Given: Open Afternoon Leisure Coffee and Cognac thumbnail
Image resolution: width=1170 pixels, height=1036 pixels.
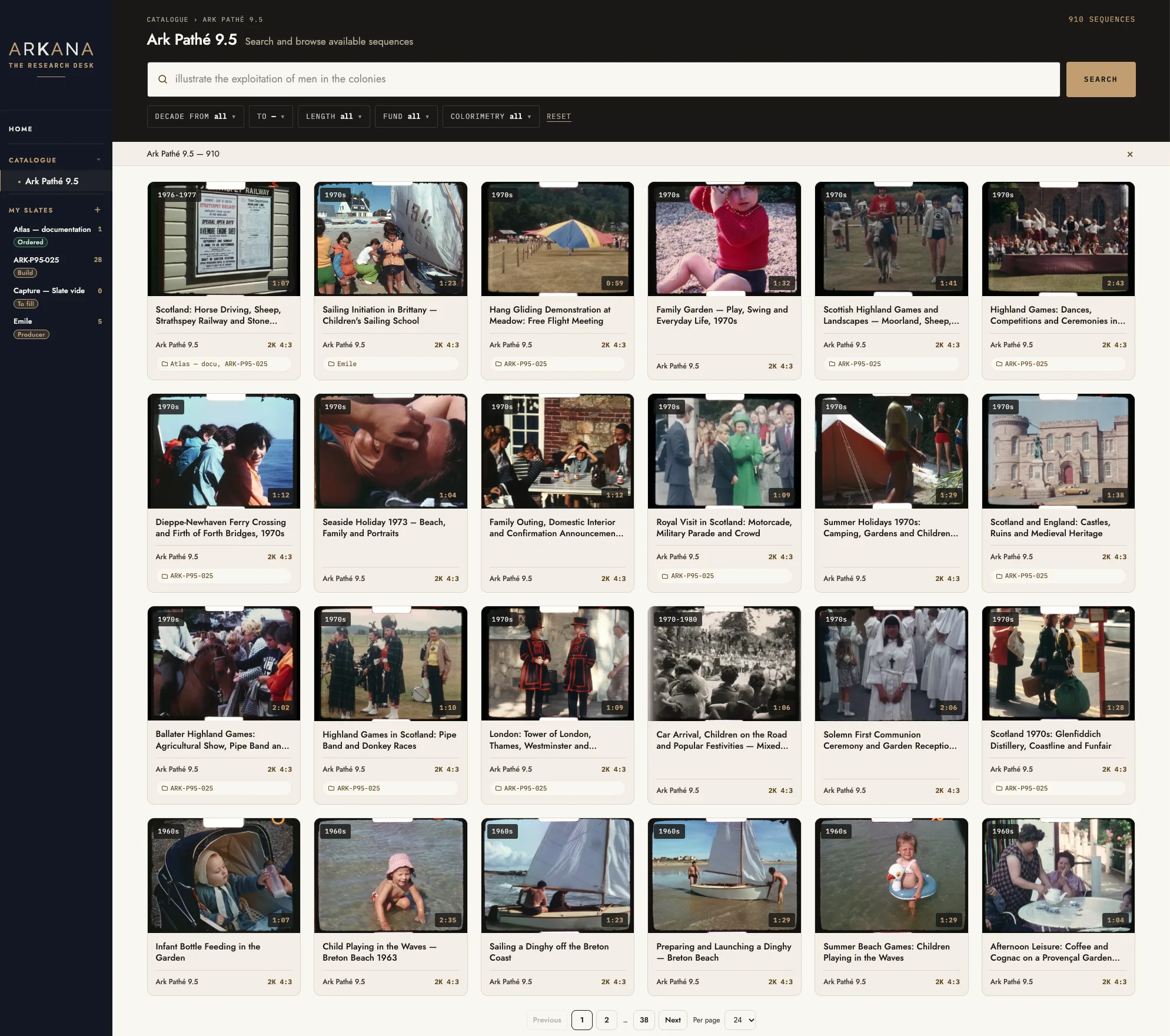Looking at the screenshot, I should [1058, 876].
